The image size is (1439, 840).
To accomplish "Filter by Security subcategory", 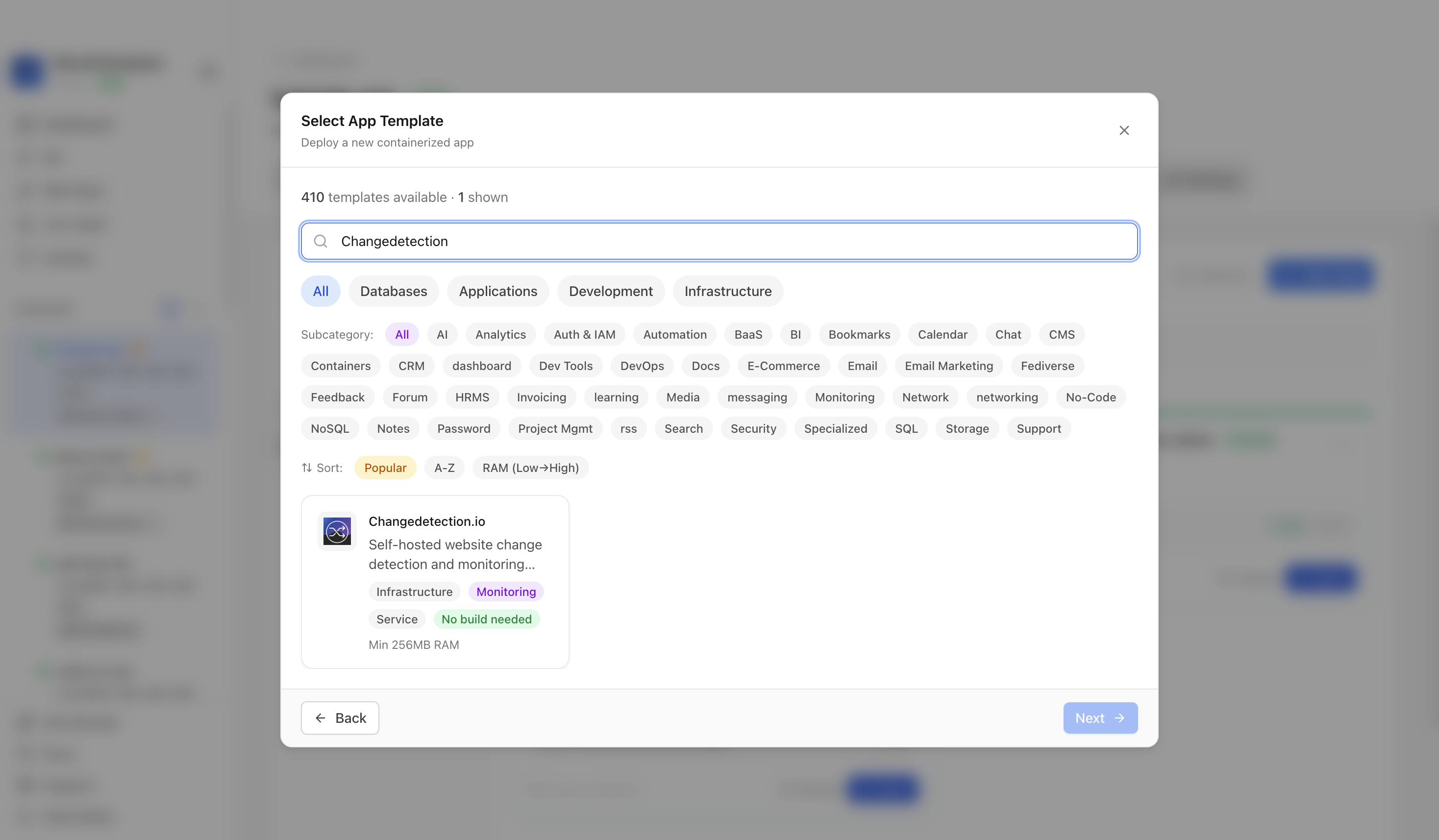I will pyautogui.click(x=753, y=428).
